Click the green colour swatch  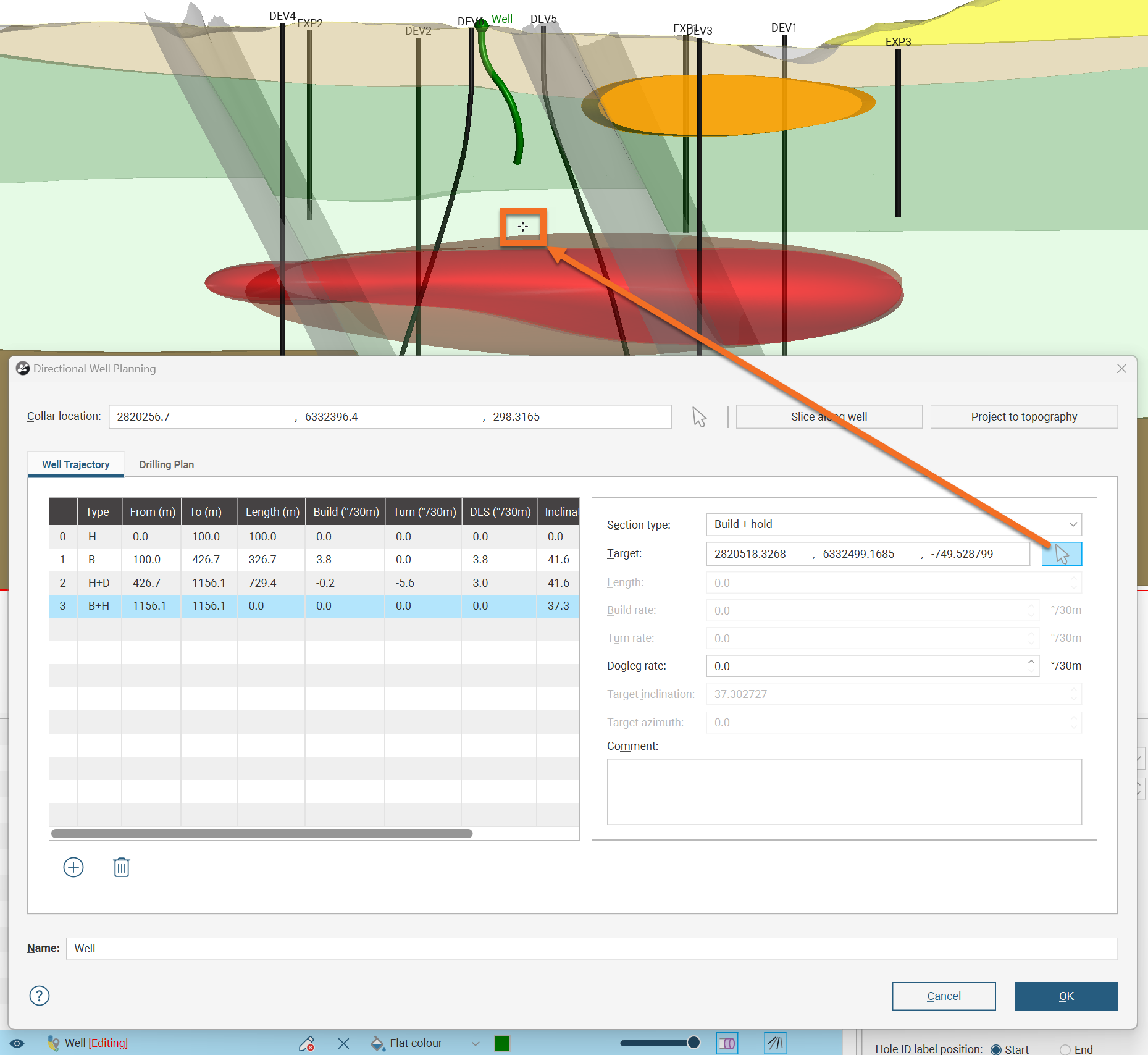coord(502,1043)
